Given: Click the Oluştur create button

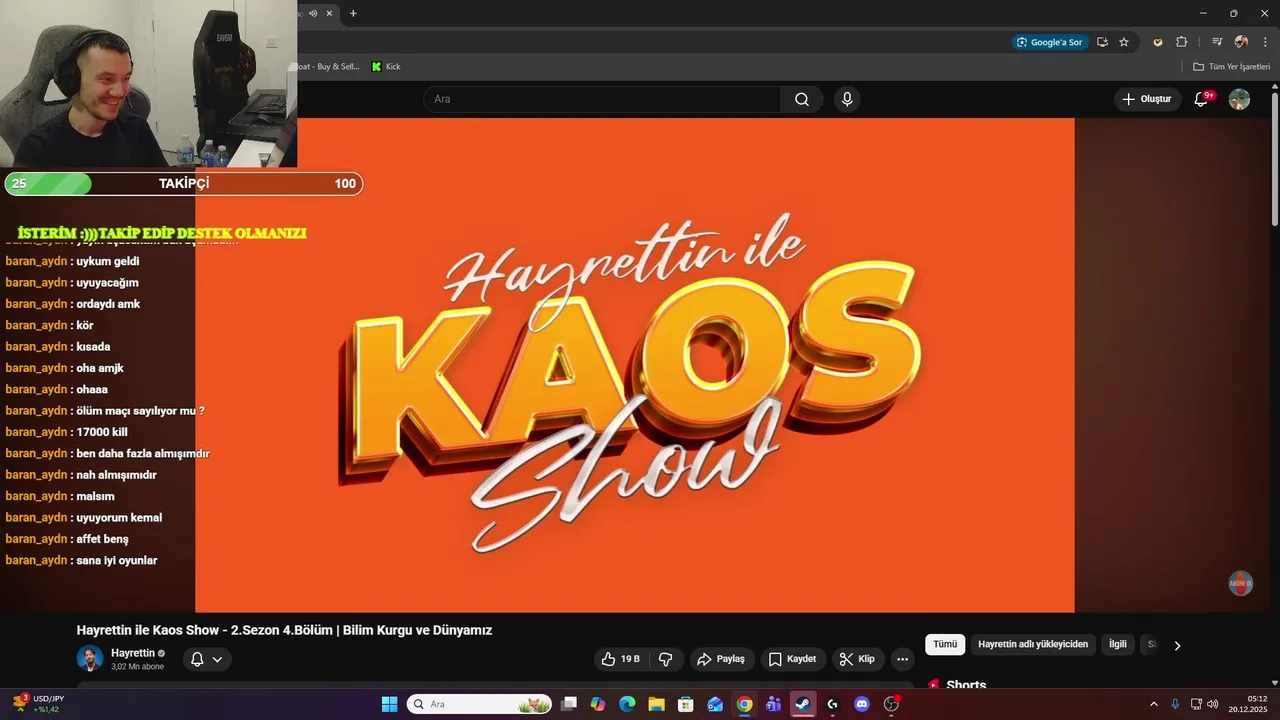Looking at the screenshot, I should (x=1147, y=99).
